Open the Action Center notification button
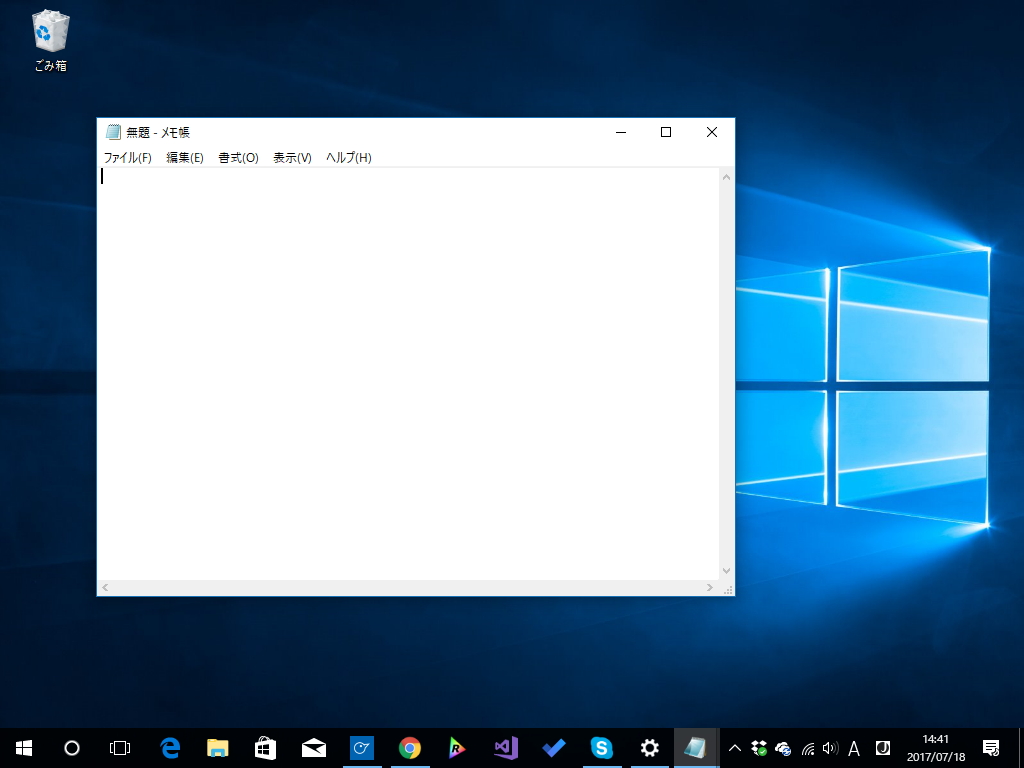Viewport: 1024px width, 768px height. pyautogui.click(x=993, y=748)
